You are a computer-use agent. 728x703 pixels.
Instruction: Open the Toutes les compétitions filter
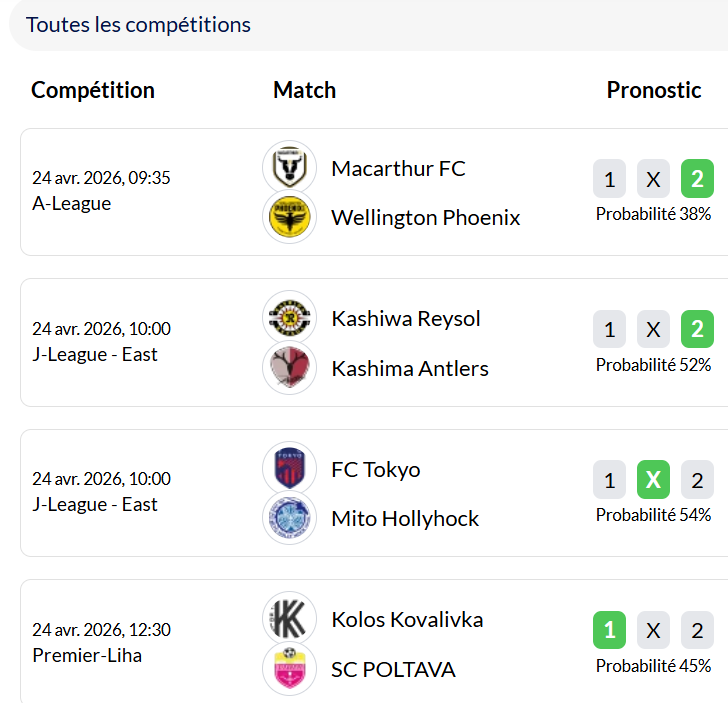point(138,24)
